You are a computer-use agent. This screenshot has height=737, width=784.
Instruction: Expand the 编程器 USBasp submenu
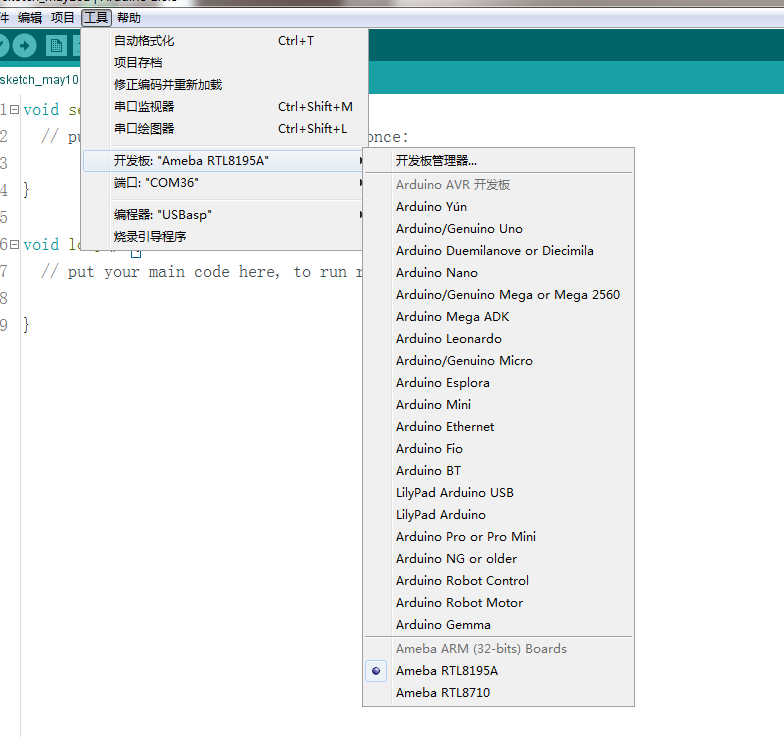pyautogui.click(x=224, y=214)
